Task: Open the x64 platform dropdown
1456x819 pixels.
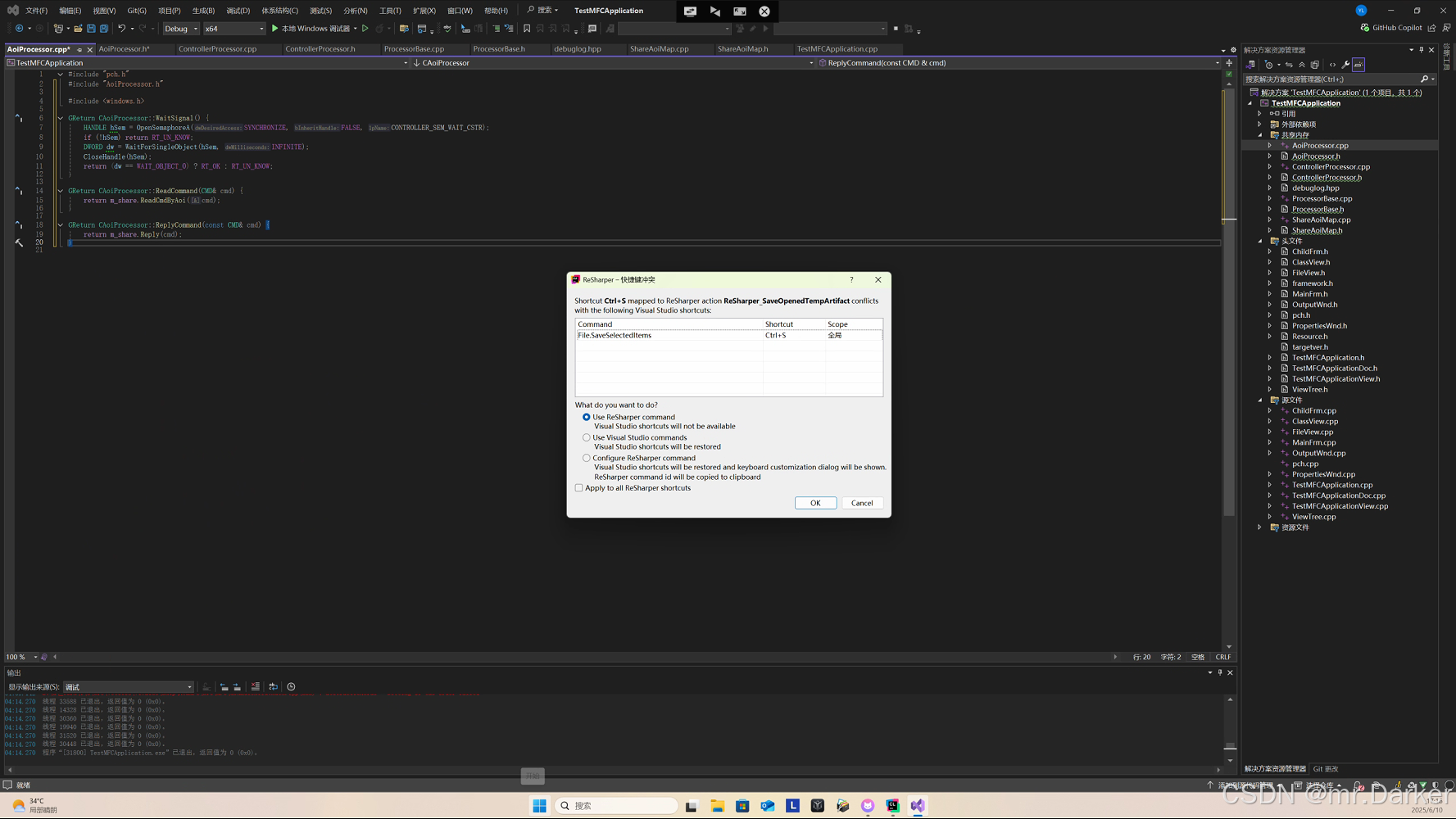Action: point(261,28)
